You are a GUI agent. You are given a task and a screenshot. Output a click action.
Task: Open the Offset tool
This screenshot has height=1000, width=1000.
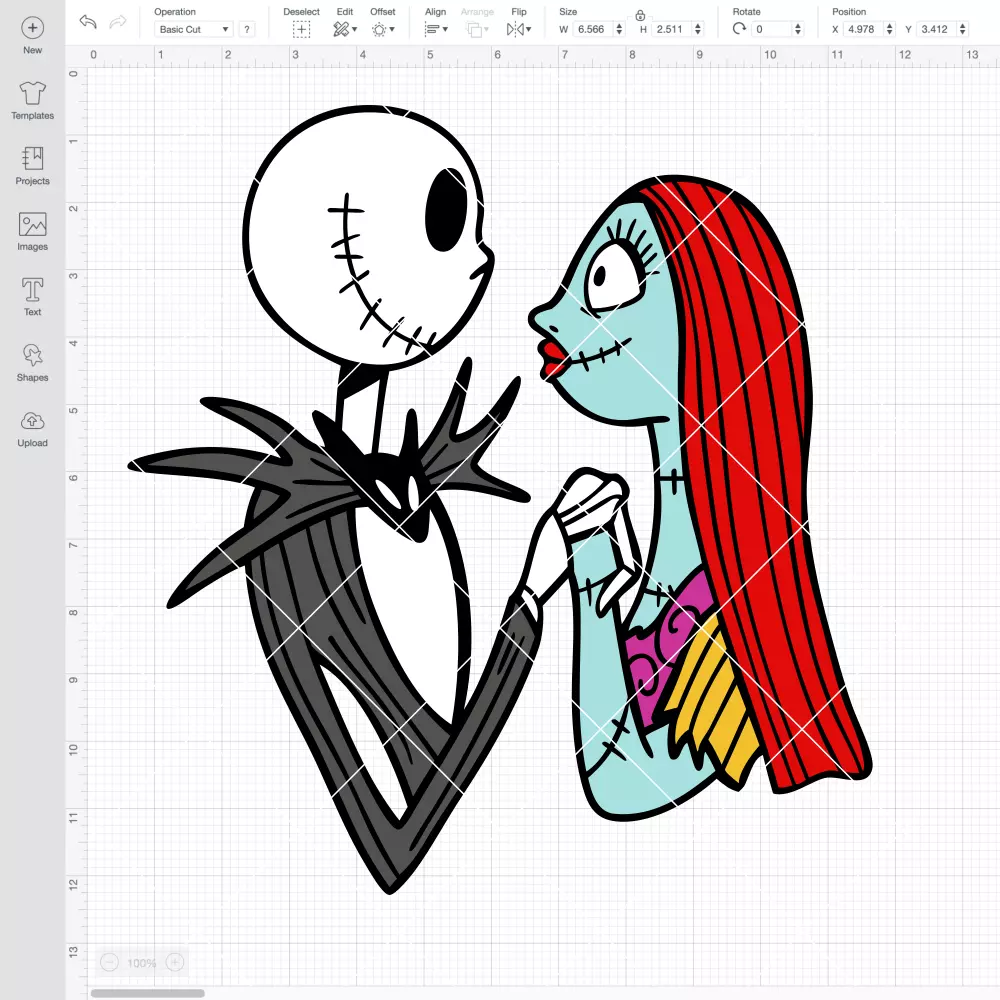click(383, 29)
